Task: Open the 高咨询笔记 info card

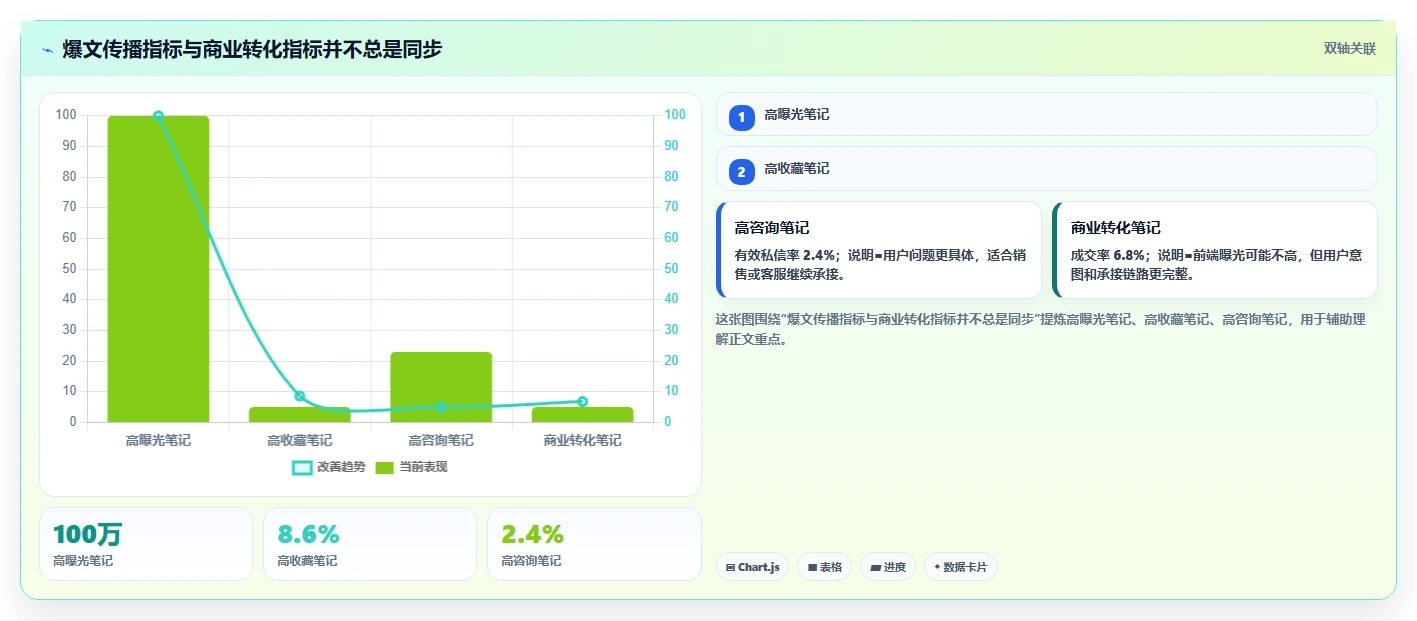Action: pos(879,250)
